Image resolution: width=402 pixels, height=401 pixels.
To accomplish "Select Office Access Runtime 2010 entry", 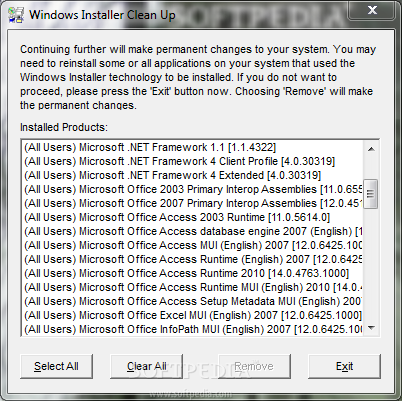I will point(193,273).
